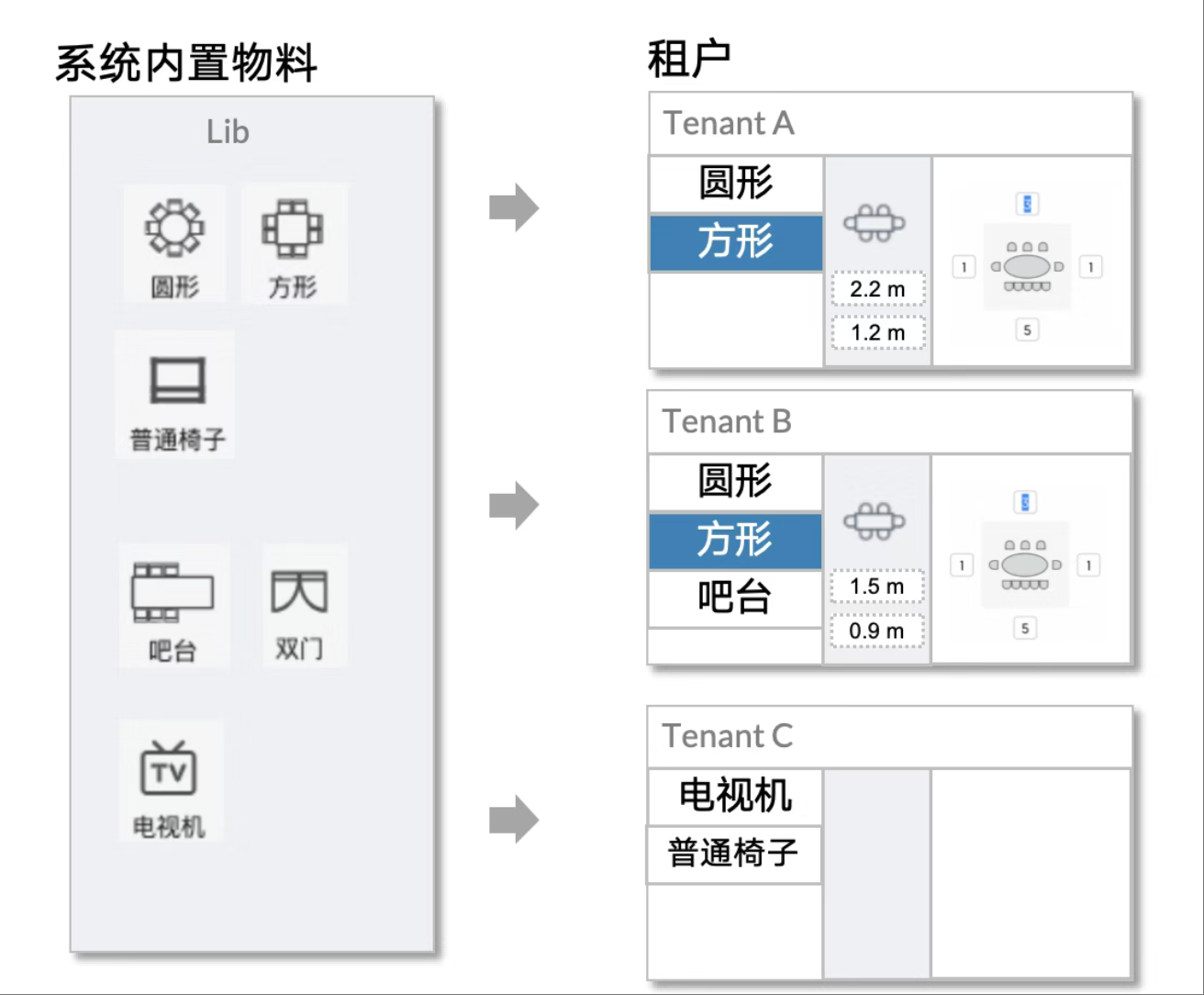Image resolution: width=1204 pixels, height=995 pixels.
Task: Click the bottom seat count badge 5 in Tenant B
Action: pos(1024,628)
